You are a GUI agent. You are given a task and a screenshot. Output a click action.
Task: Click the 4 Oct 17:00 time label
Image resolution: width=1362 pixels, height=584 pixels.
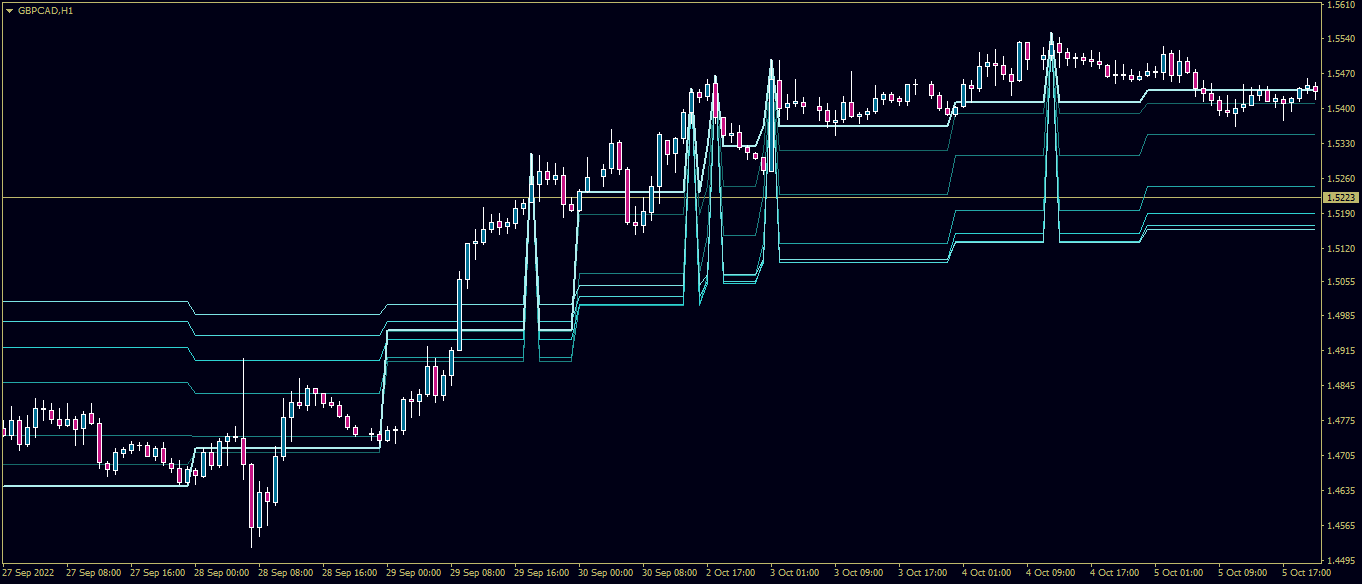click(1115, 574)
